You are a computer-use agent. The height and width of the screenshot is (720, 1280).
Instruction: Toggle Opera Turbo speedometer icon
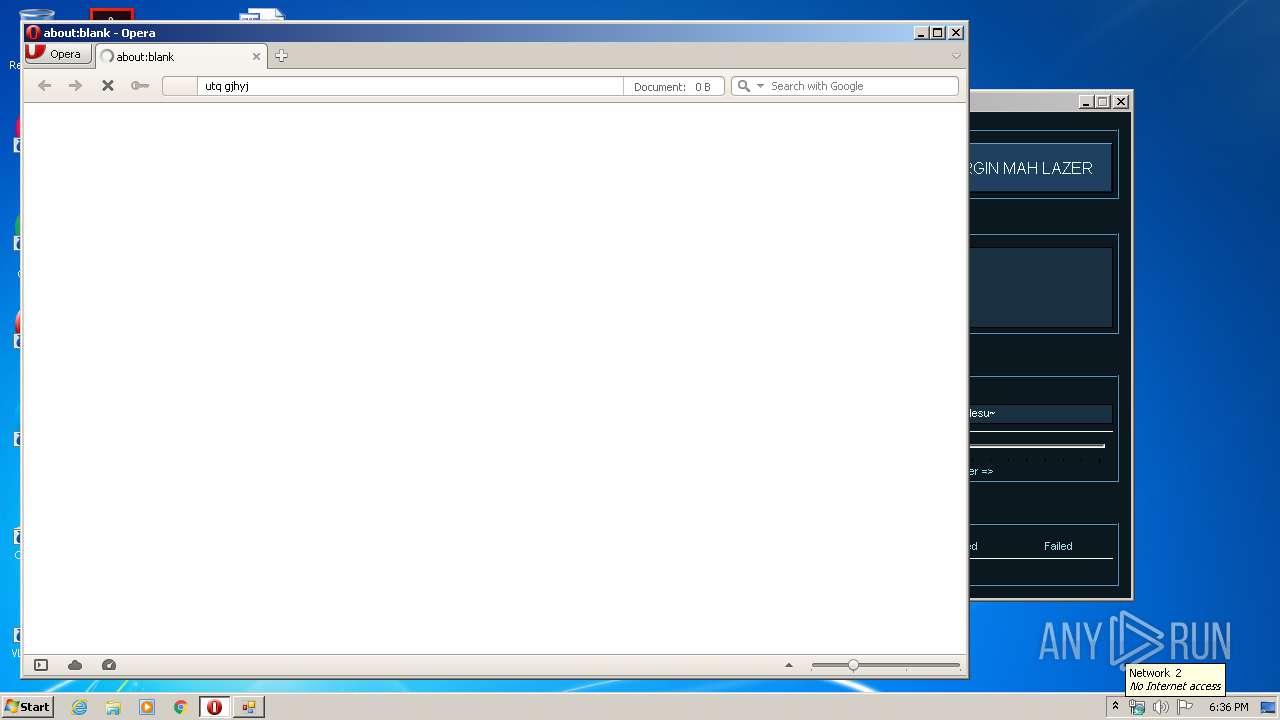(109, 665)
